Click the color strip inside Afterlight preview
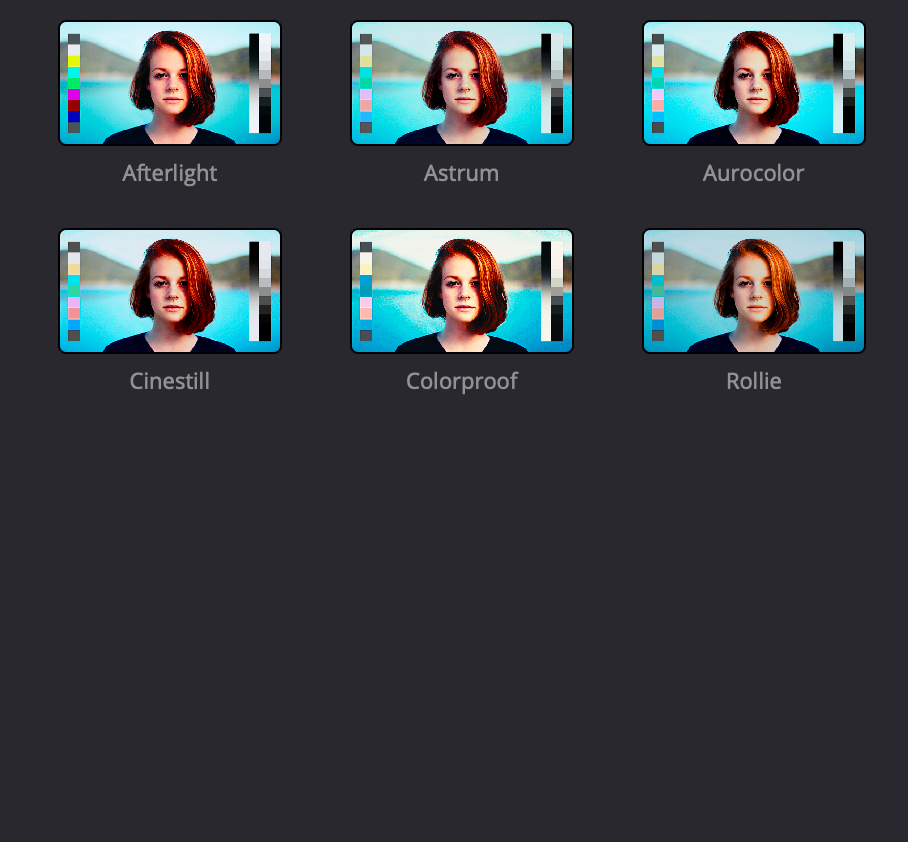The height and width of the screenshot is (842, 908). (x=75, y=82)
